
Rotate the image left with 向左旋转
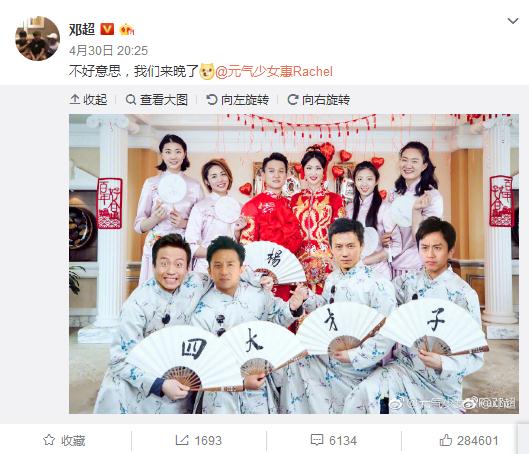(x=238, y=100)
